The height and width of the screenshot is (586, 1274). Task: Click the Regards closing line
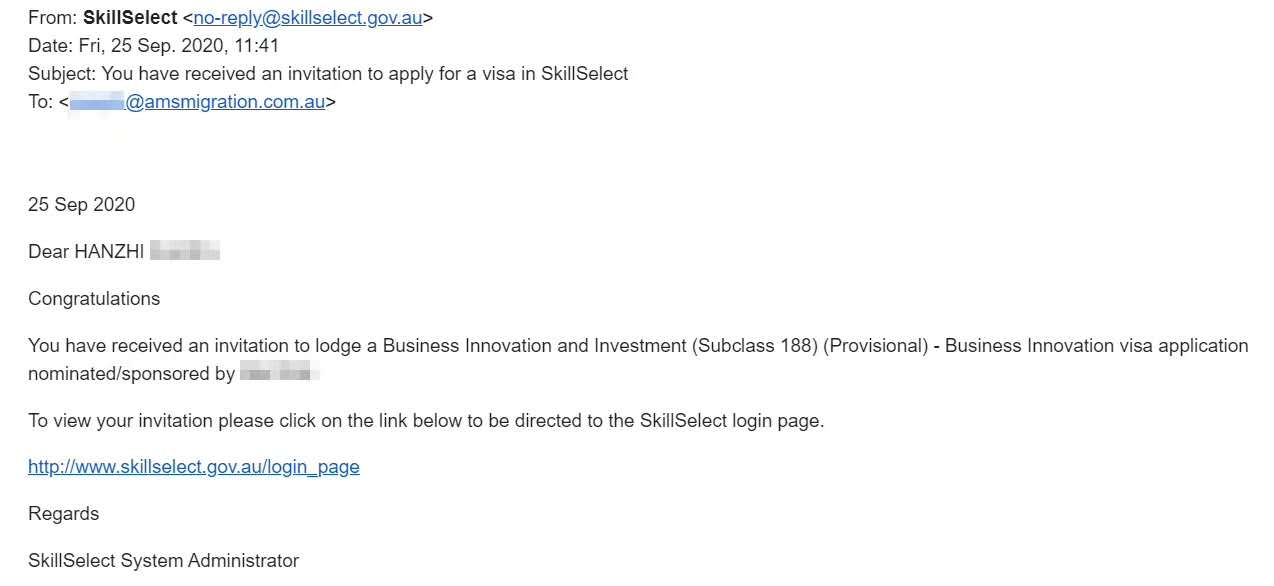click(x=64, y=514)
